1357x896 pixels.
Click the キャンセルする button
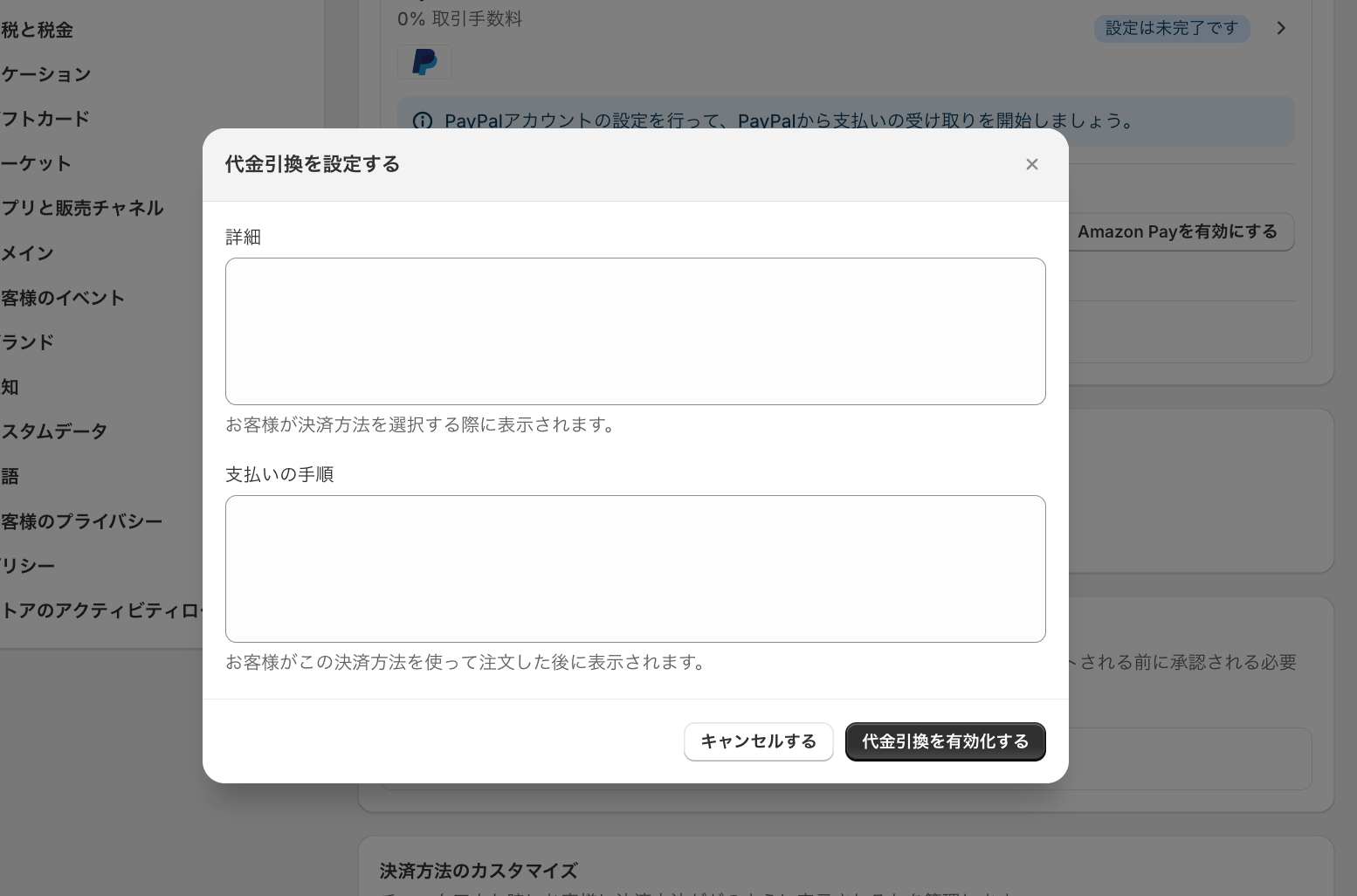tap(758, 741)
